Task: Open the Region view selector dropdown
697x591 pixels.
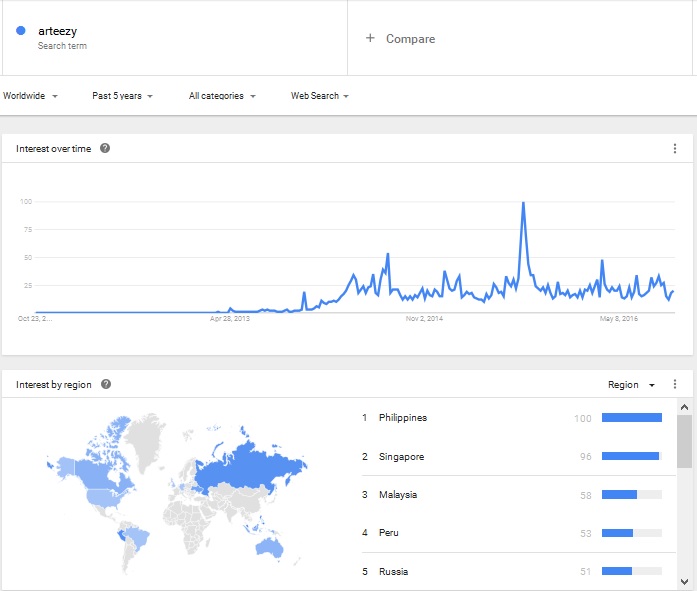Action: tap(631, 385)
